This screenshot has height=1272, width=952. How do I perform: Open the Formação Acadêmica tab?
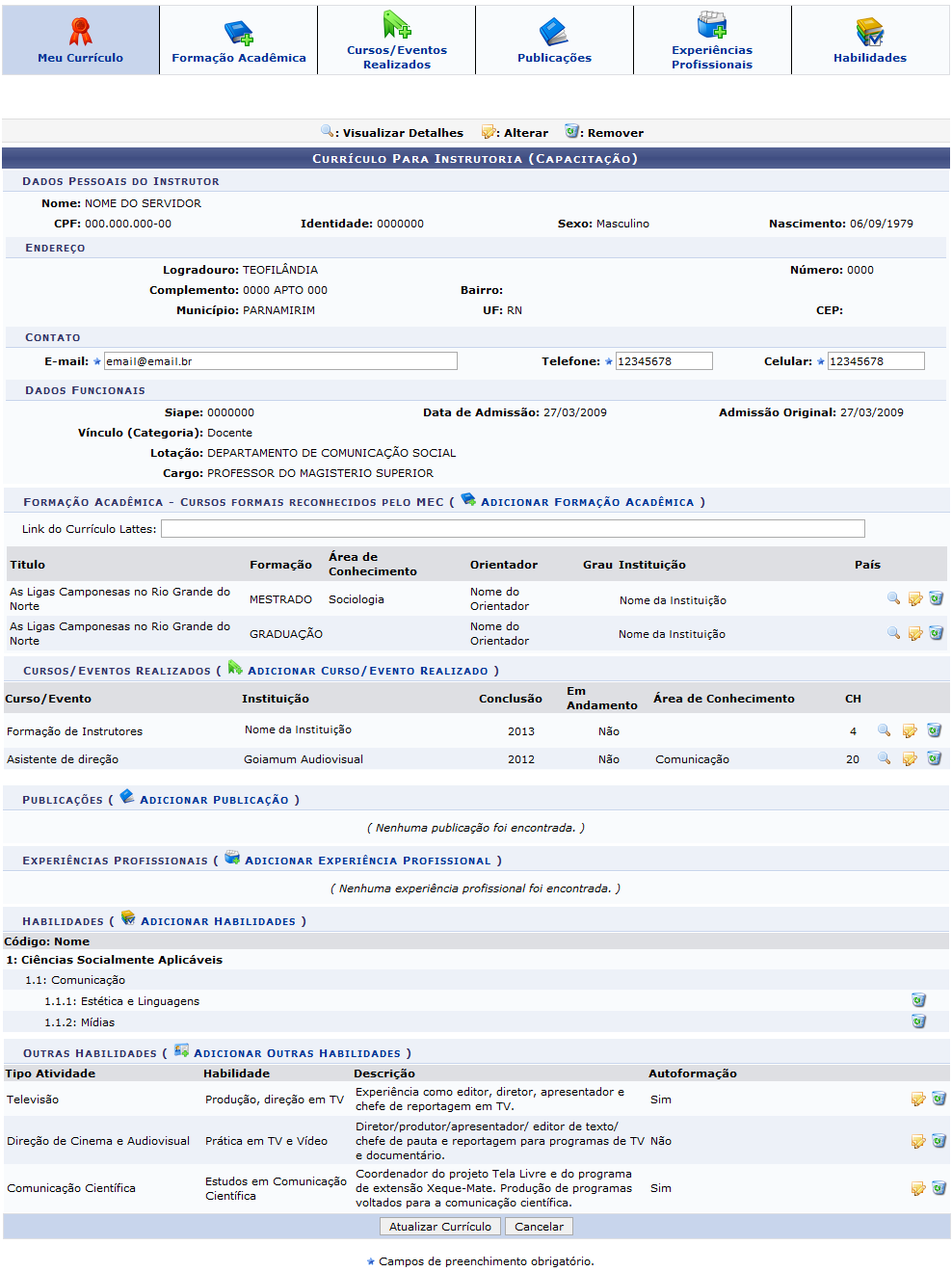[x=238, y=40]
